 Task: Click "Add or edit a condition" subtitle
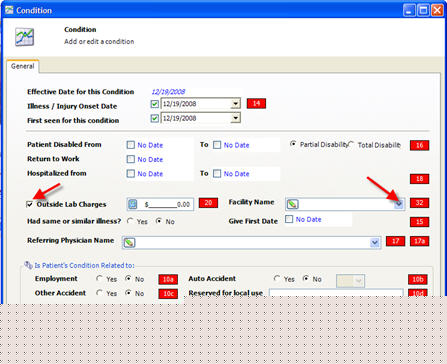pyautogui.click(x=99, y=41)
